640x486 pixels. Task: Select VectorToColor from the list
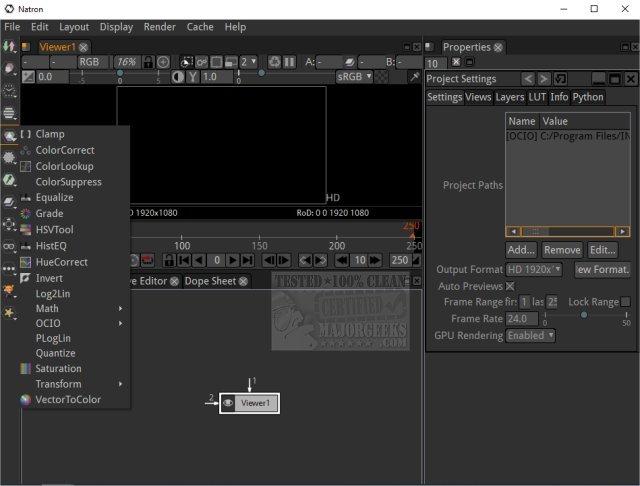[x=68, y=400]
